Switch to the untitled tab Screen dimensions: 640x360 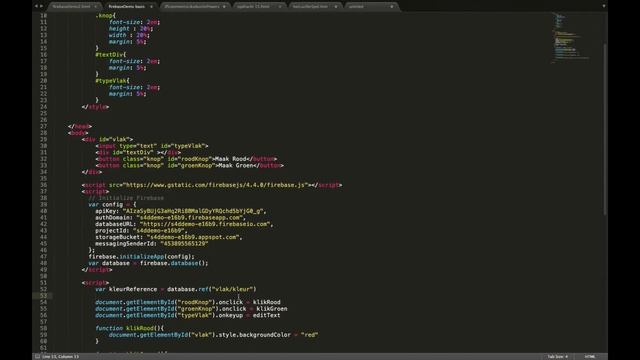pos(356,7)
